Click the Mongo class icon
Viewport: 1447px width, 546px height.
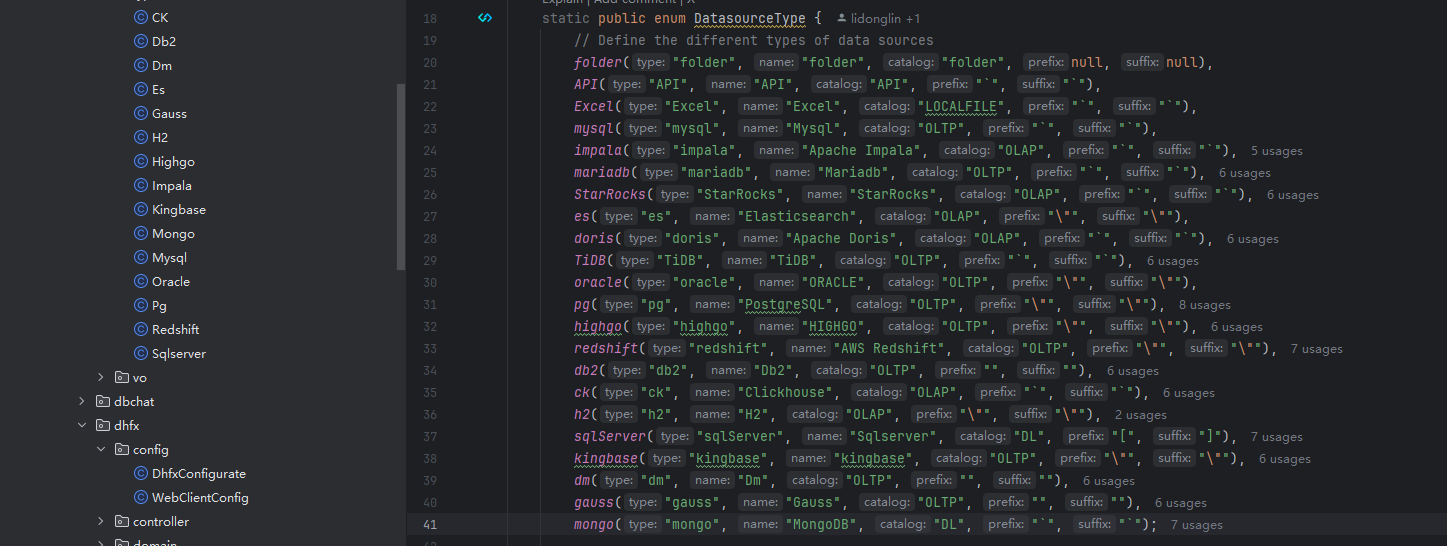click(141, 233)
